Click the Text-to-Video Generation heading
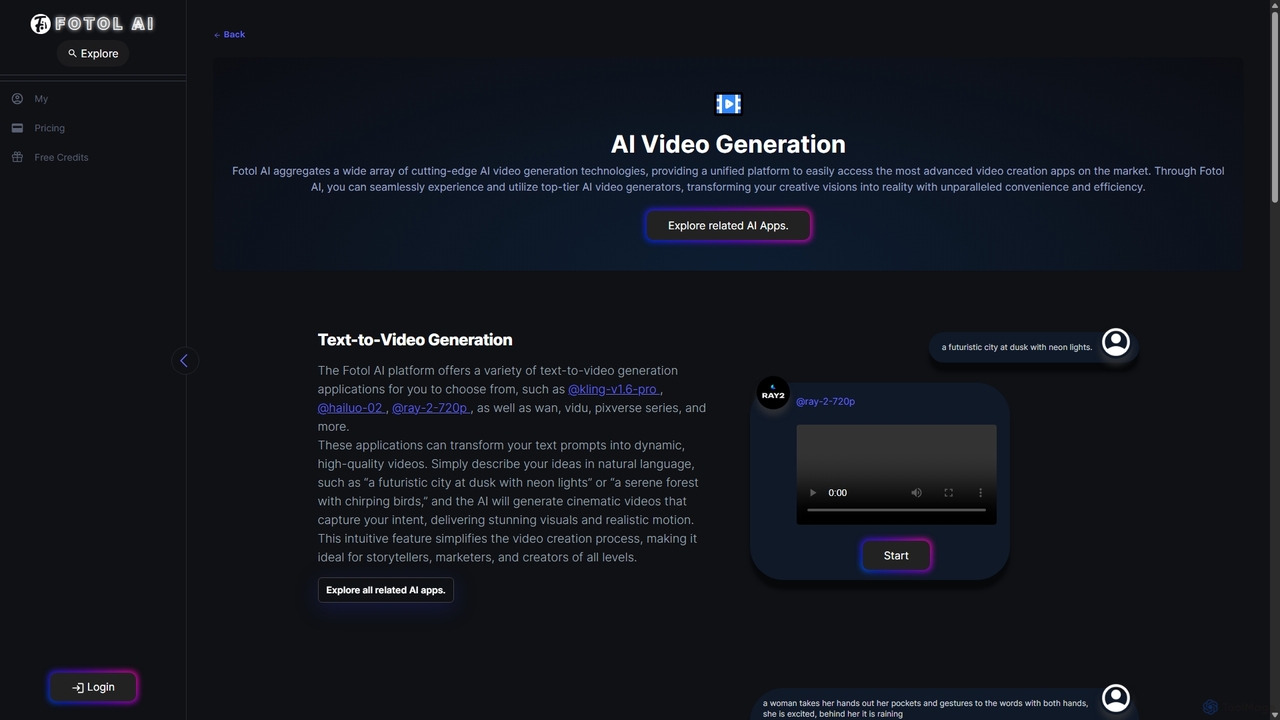 tap(415, 340)
